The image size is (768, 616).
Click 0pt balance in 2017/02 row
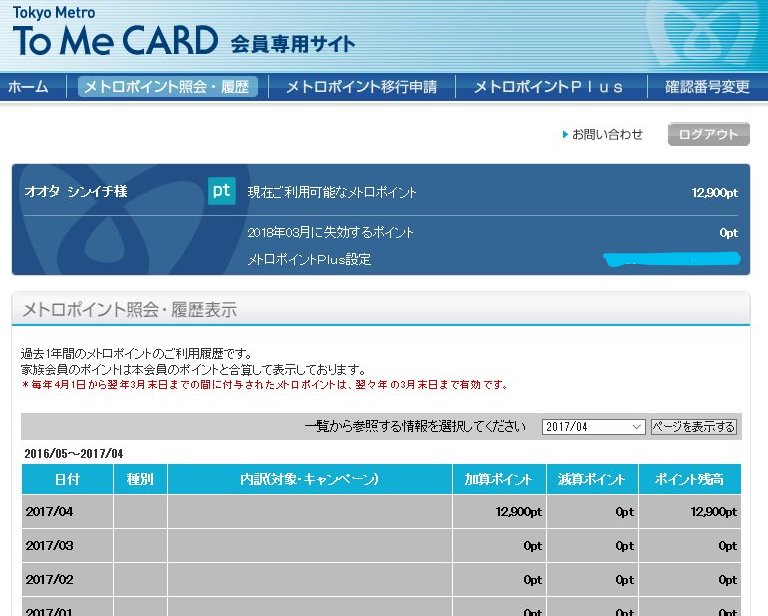click(x=727, y=580)
